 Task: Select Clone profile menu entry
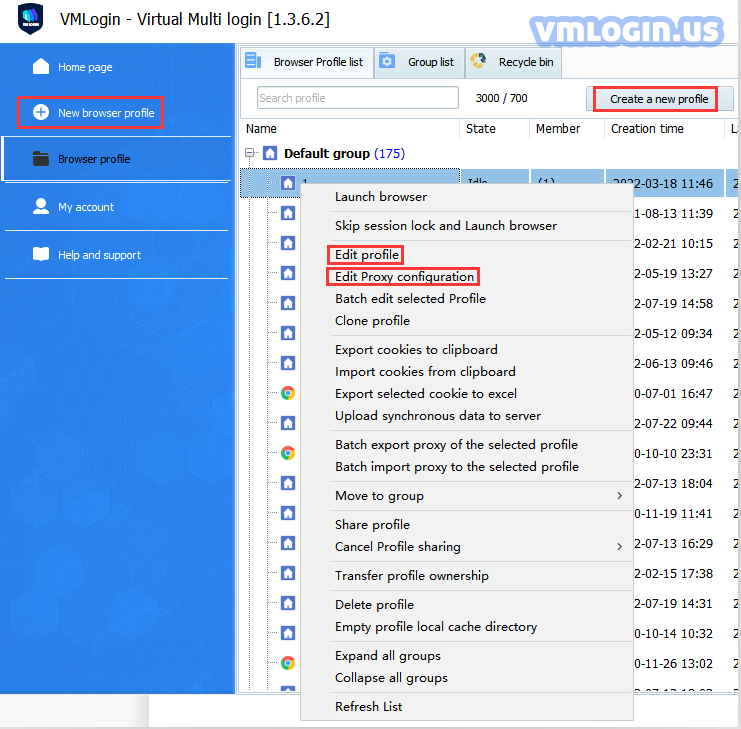tap(467, 321)
